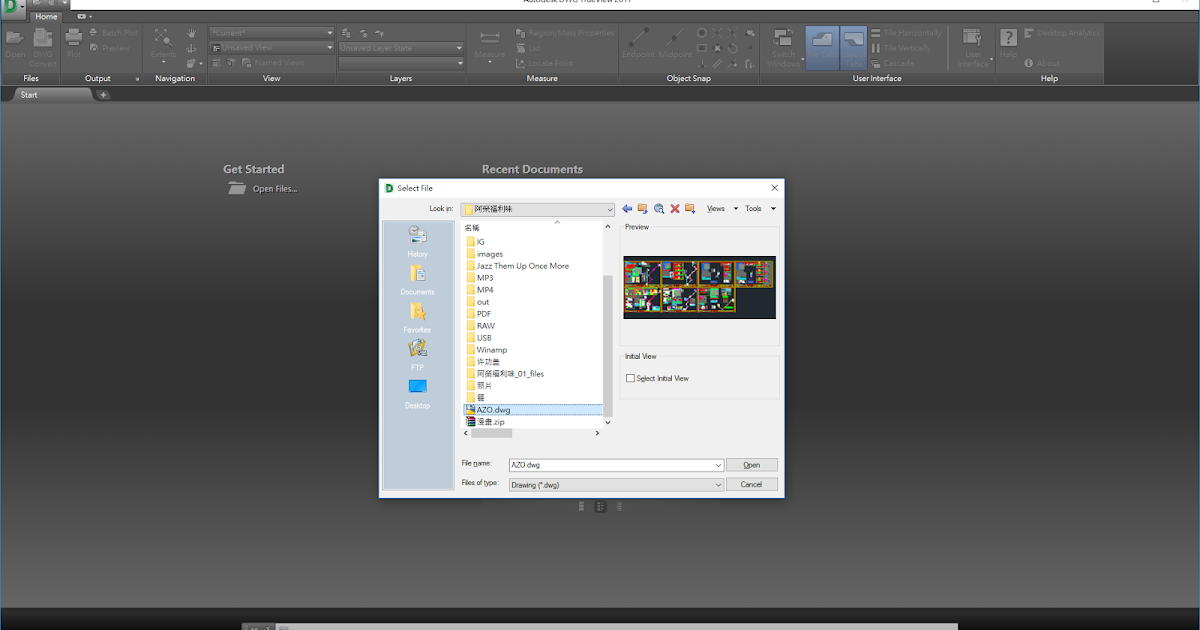The height and width of the screenshot is (630, 1200).
Task: Open the Favorites location in sidebar
Action: pos(417,318)
